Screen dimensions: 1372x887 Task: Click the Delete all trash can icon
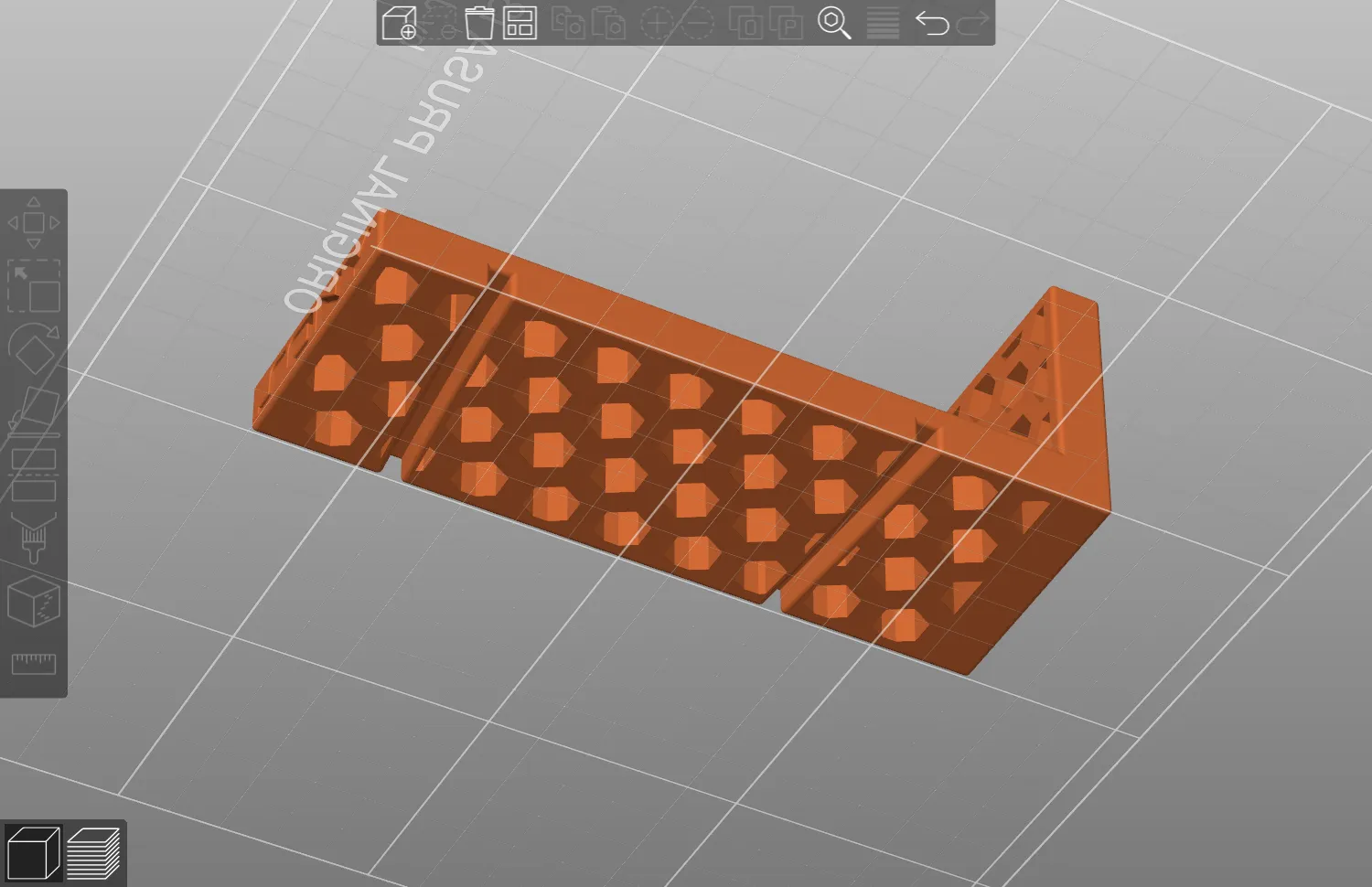pos(479,22)
